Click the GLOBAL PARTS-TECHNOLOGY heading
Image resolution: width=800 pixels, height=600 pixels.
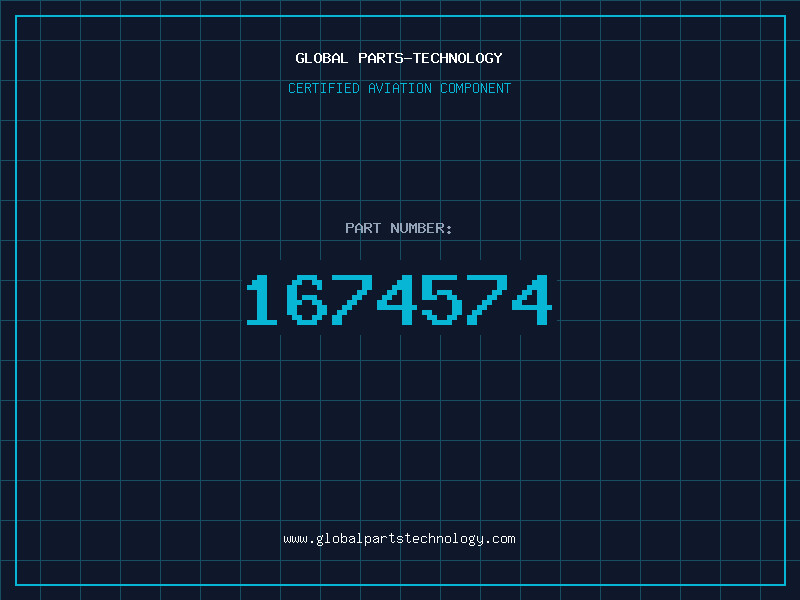tap(399, 58)
